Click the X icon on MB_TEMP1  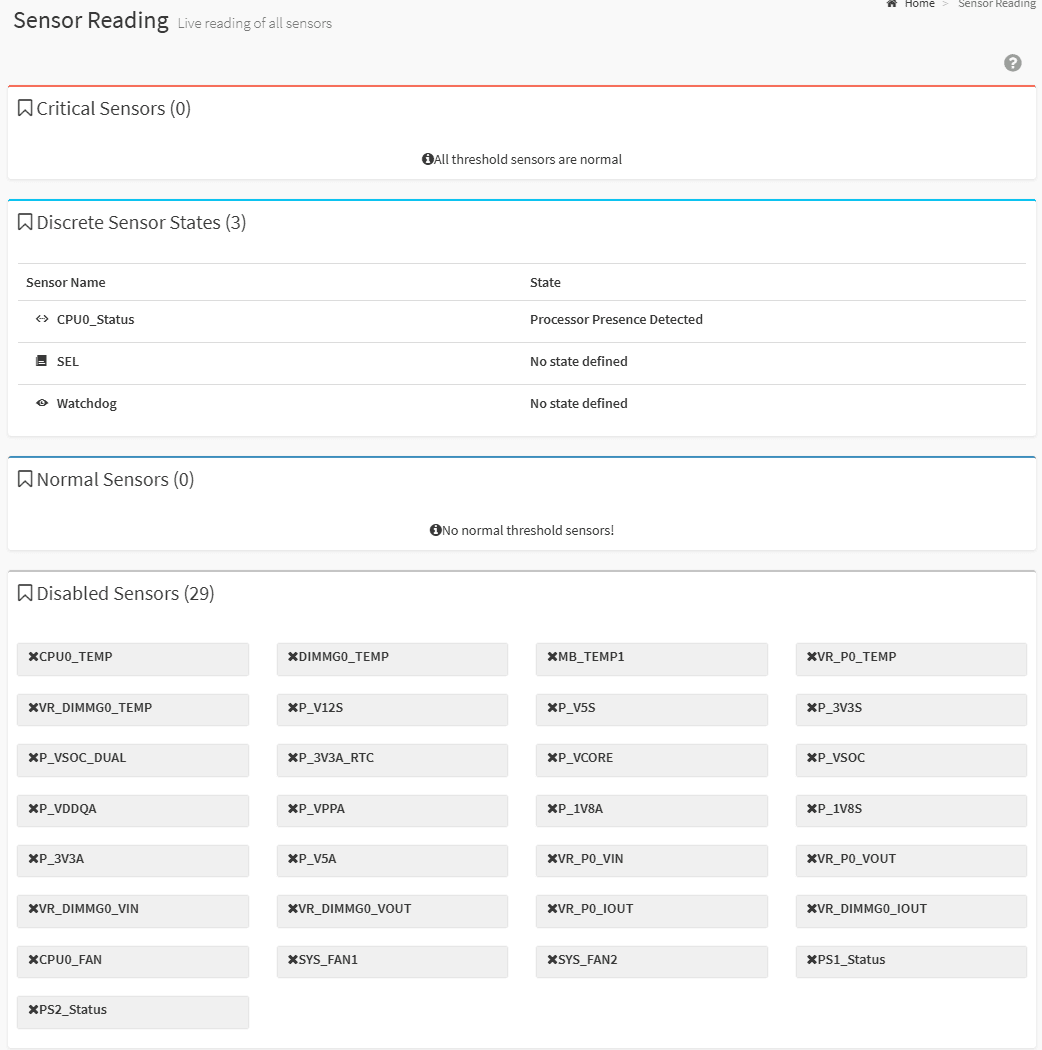coord(552,656)
